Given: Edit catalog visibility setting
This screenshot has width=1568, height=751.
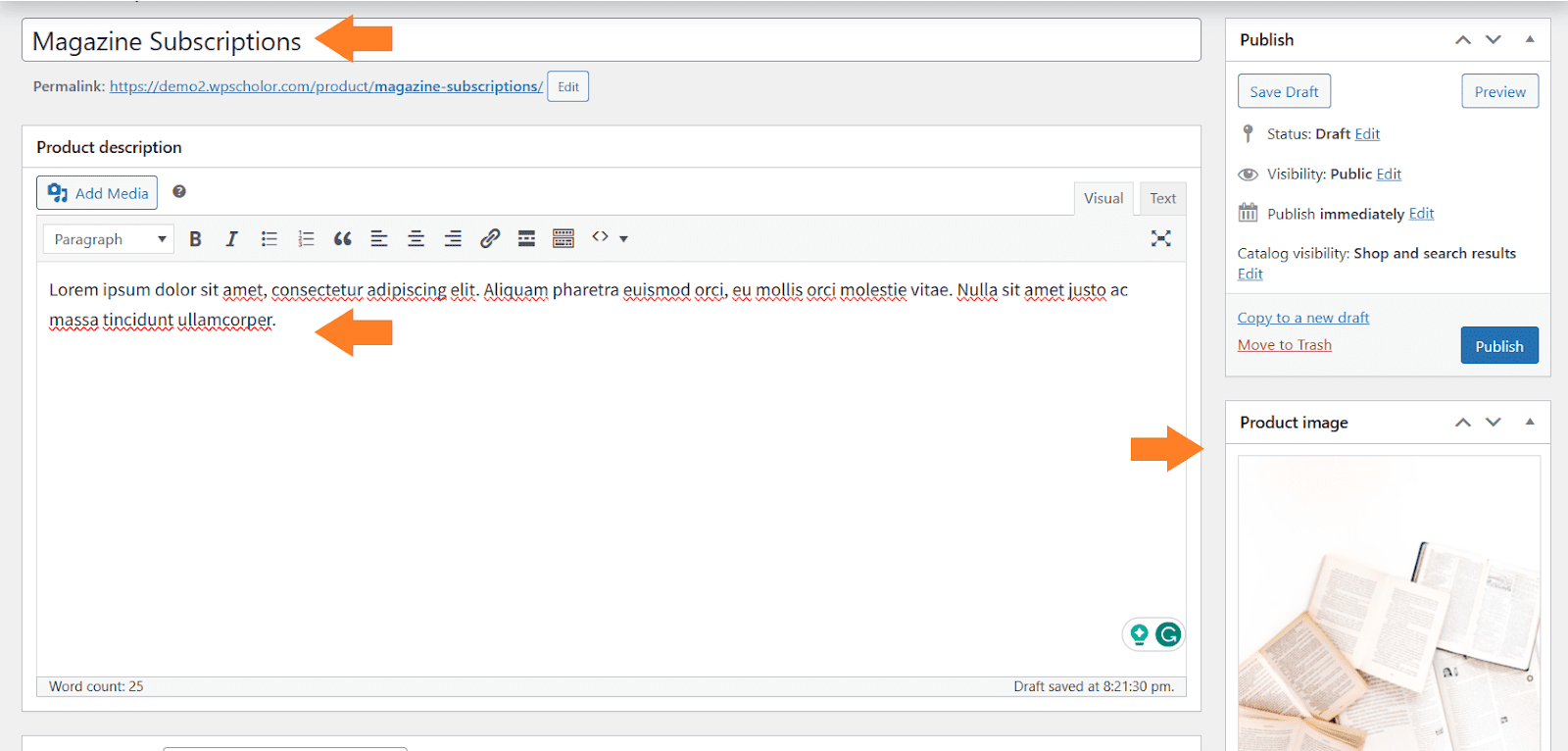Looking at the screenshot, I should [x=1249, y=274].
